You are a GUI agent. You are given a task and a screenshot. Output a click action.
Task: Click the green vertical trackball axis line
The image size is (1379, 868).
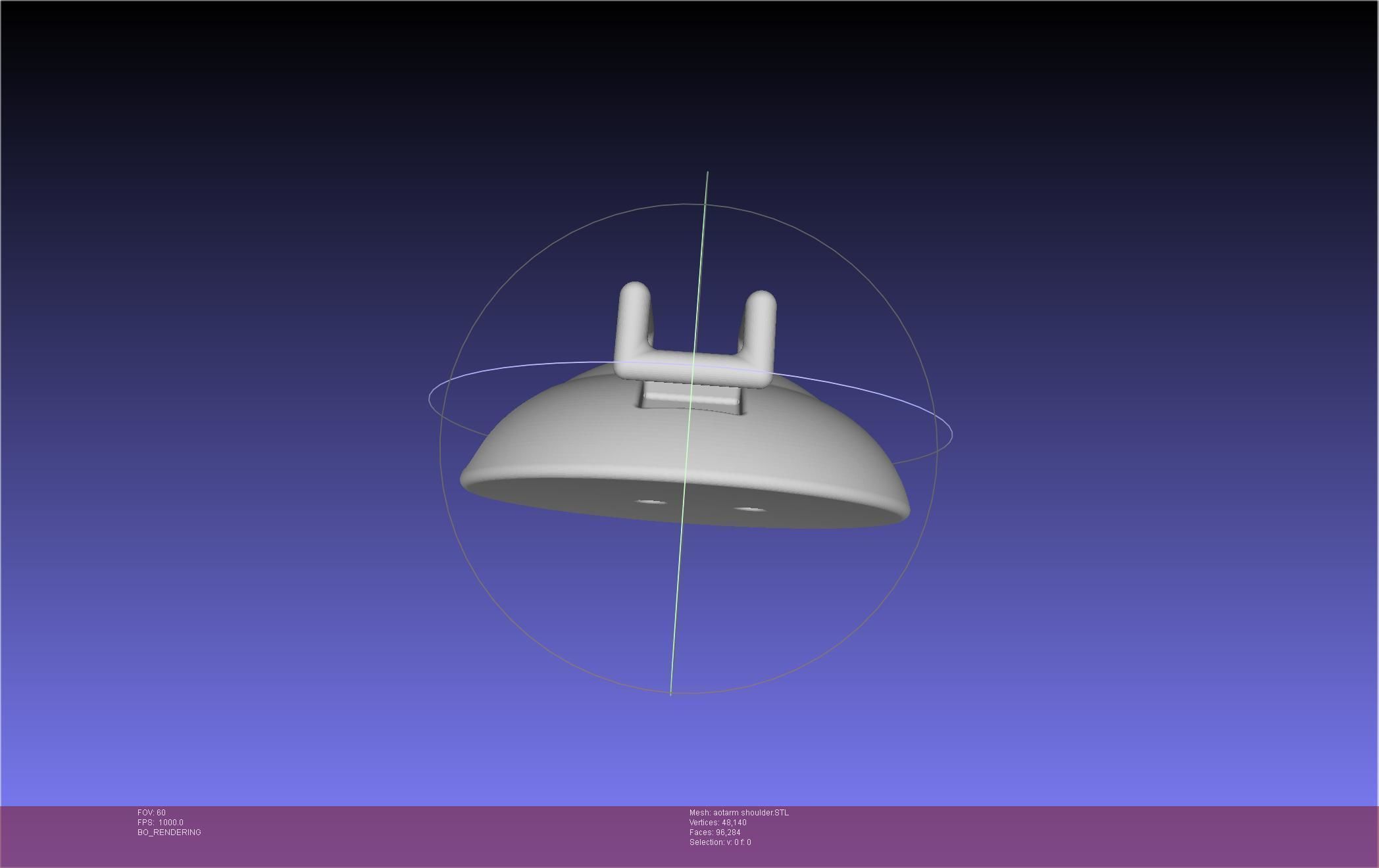pyautogui.click(x=678, y=592)
